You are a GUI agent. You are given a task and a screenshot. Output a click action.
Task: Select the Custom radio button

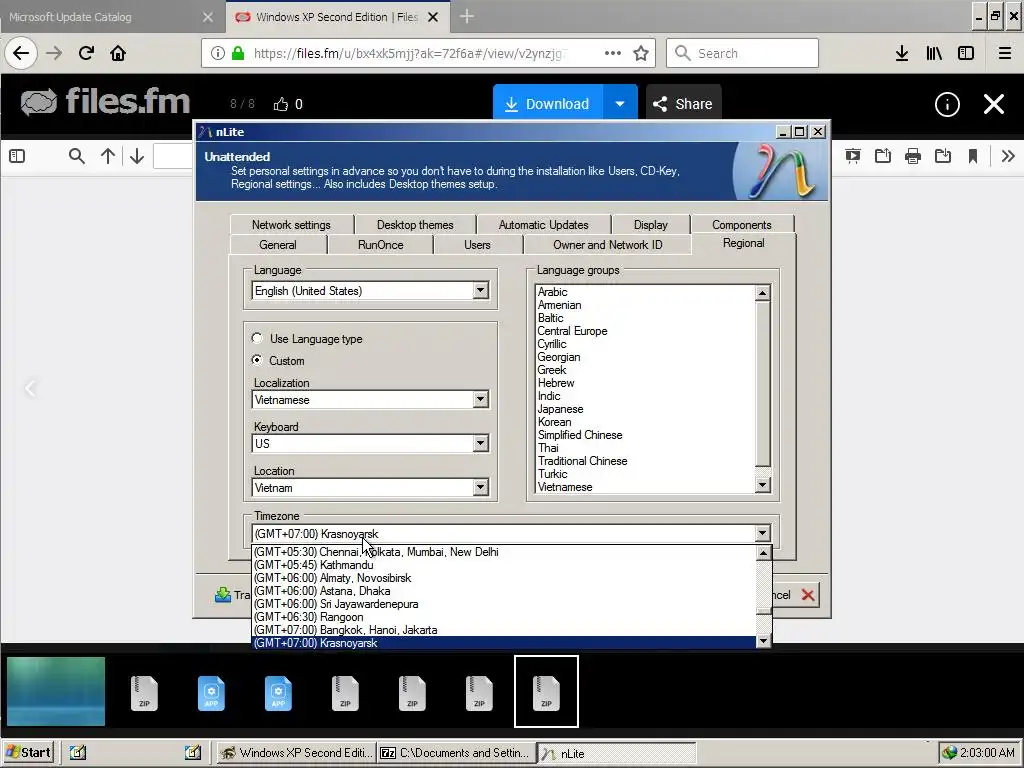(257, 360)
